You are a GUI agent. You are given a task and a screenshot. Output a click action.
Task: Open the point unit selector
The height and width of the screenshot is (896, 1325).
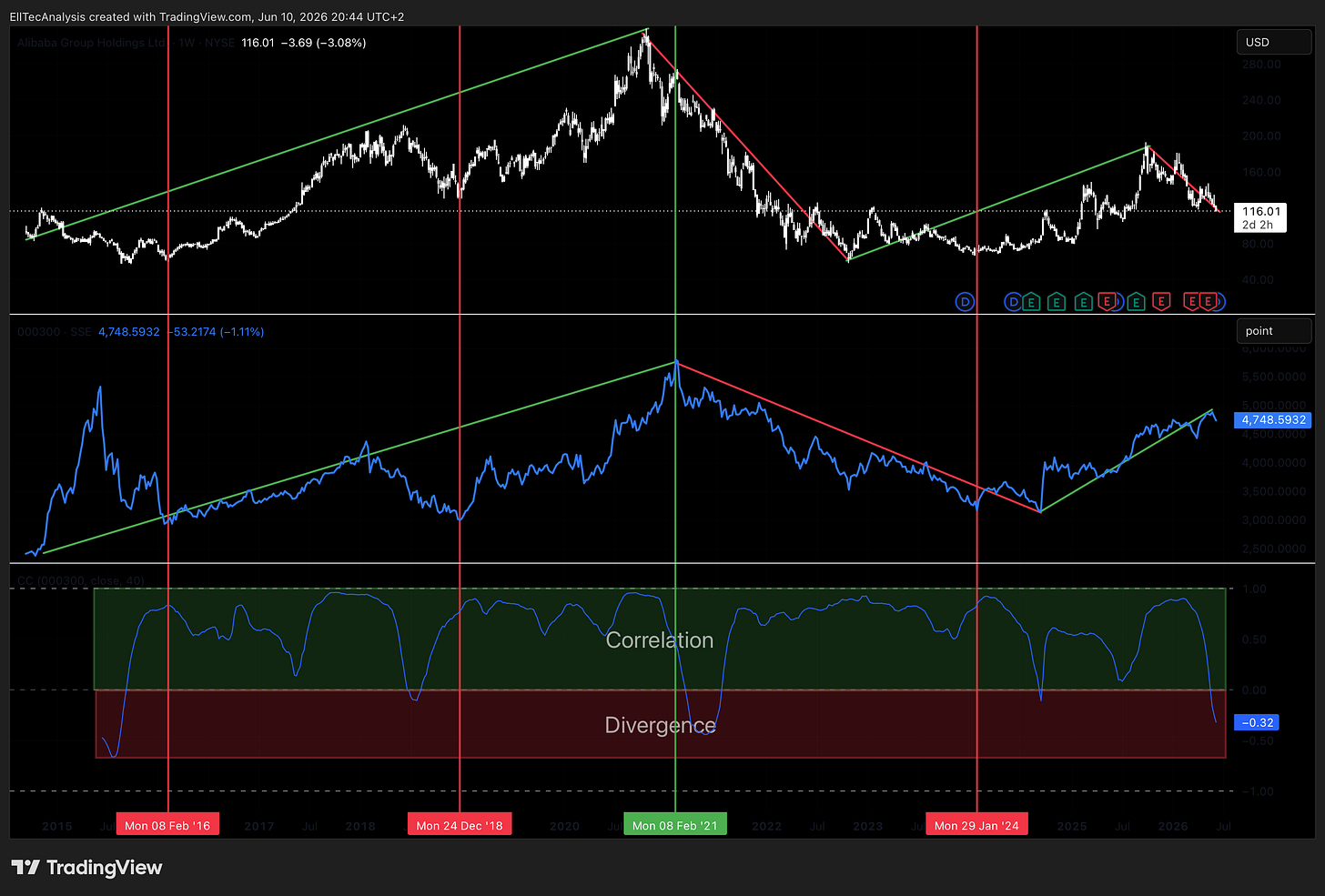1273,331
